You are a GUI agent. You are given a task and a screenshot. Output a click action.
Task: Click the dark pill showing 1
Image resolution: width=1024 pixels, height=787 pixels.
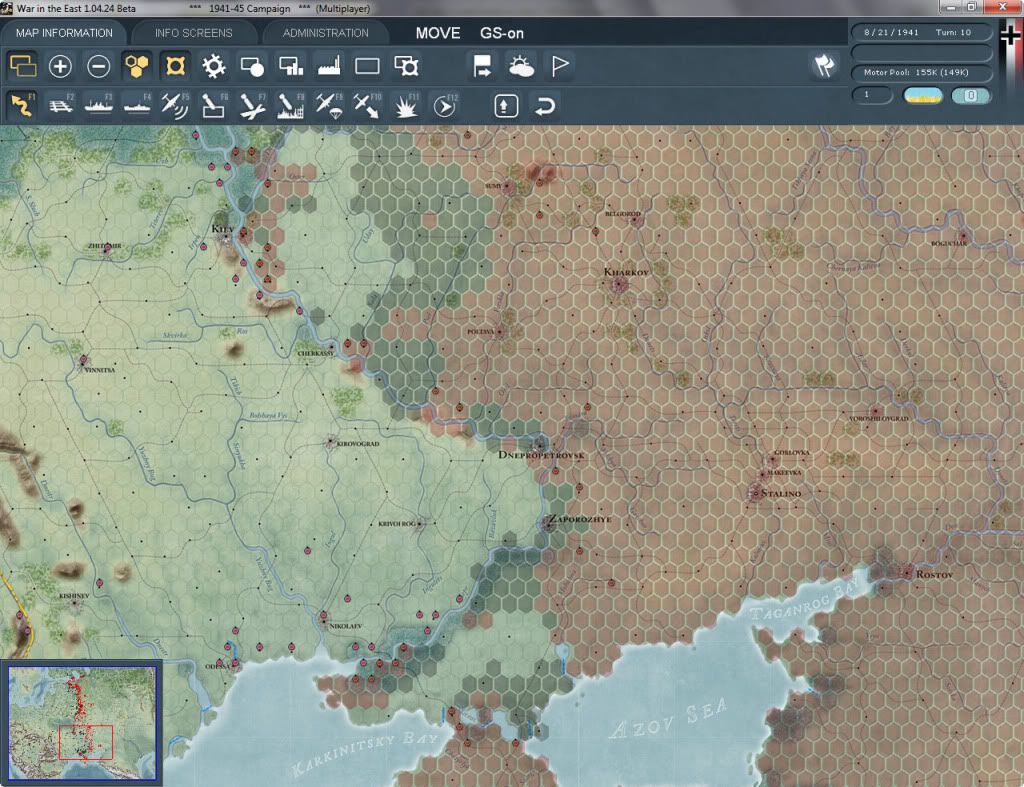pyautogui.click(x=872, y=95)
